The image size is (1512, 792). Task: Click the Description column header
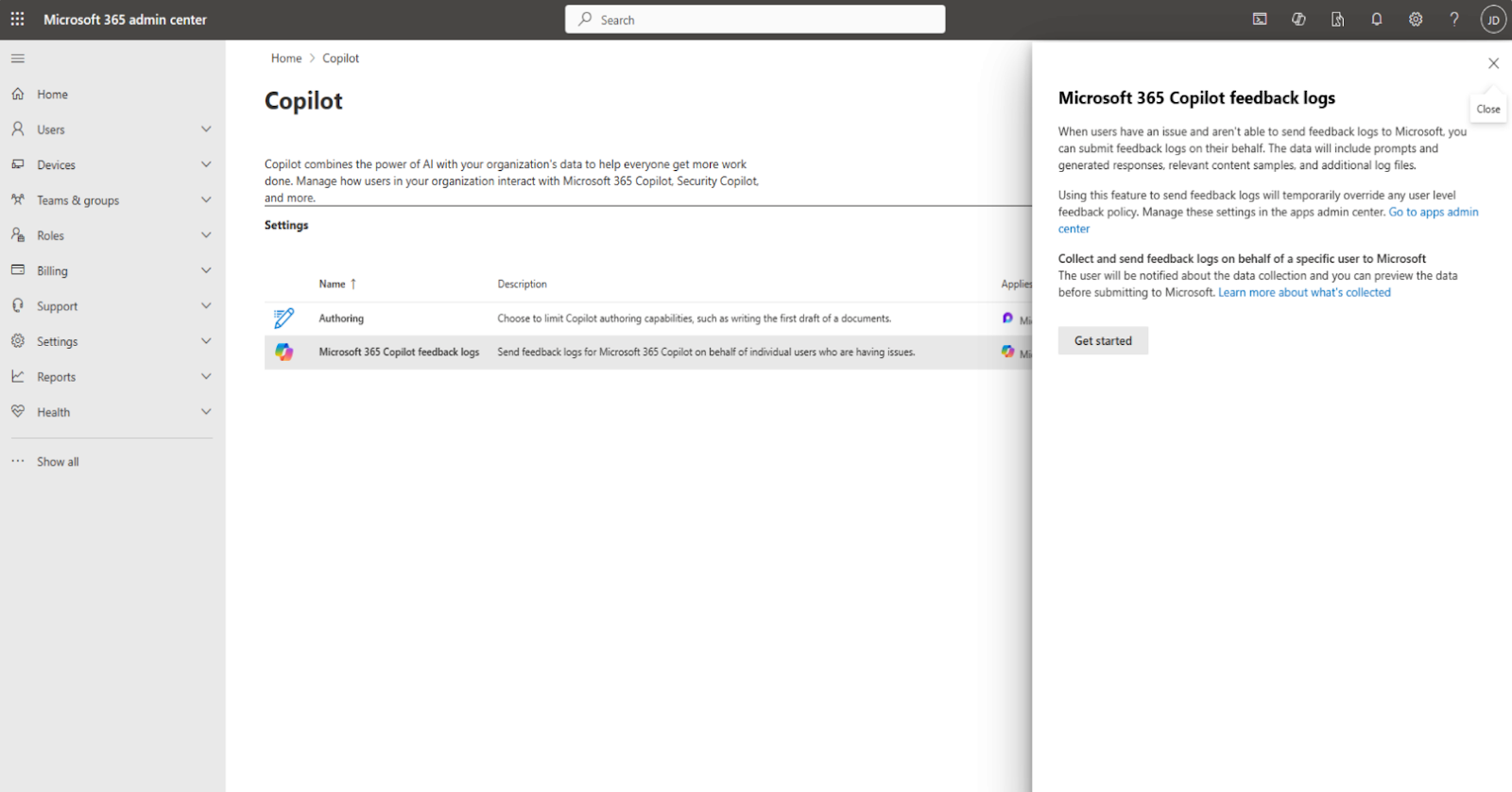click(522, 284)
